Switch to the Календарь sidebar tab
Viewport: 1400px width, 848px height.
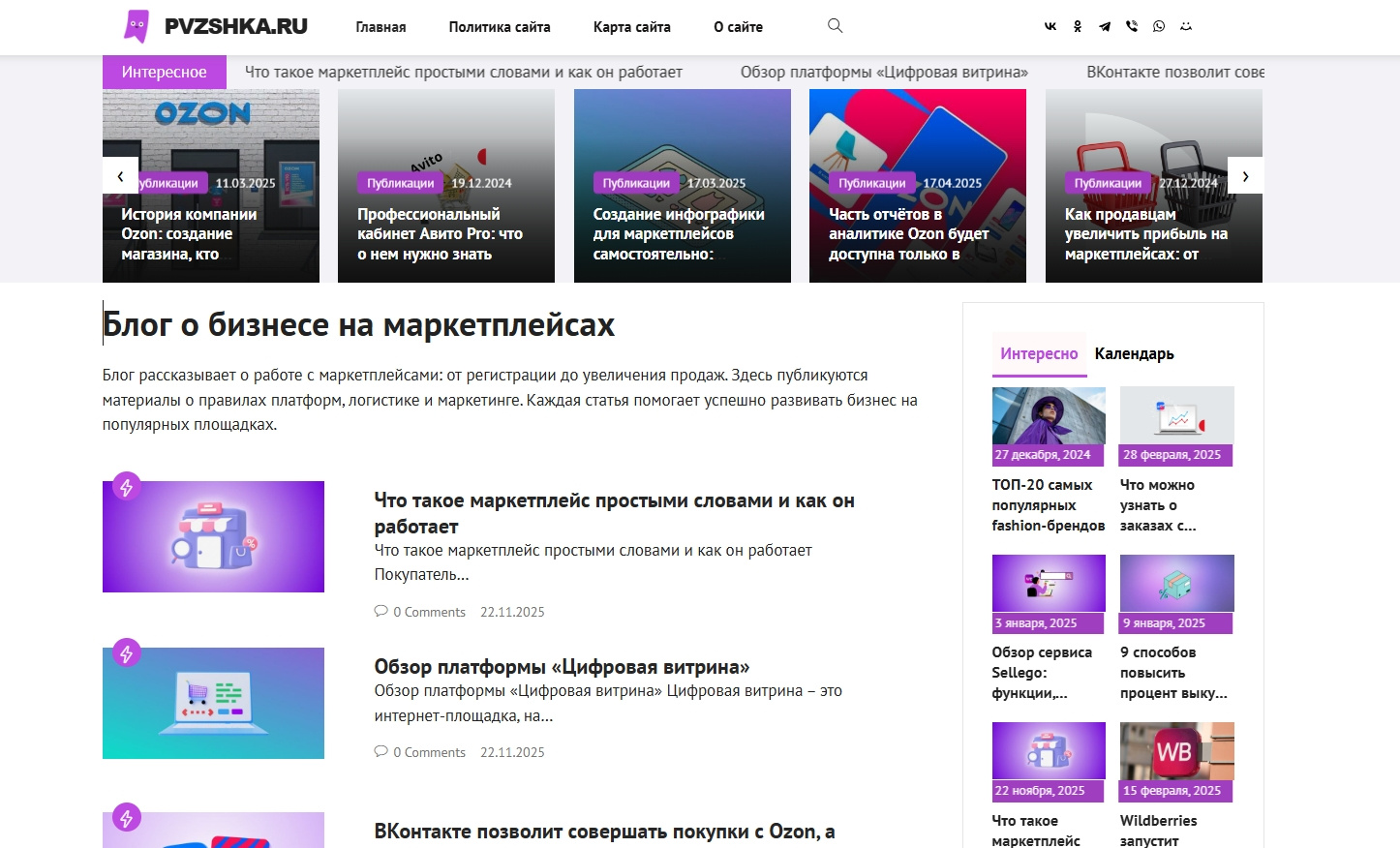1135,353
